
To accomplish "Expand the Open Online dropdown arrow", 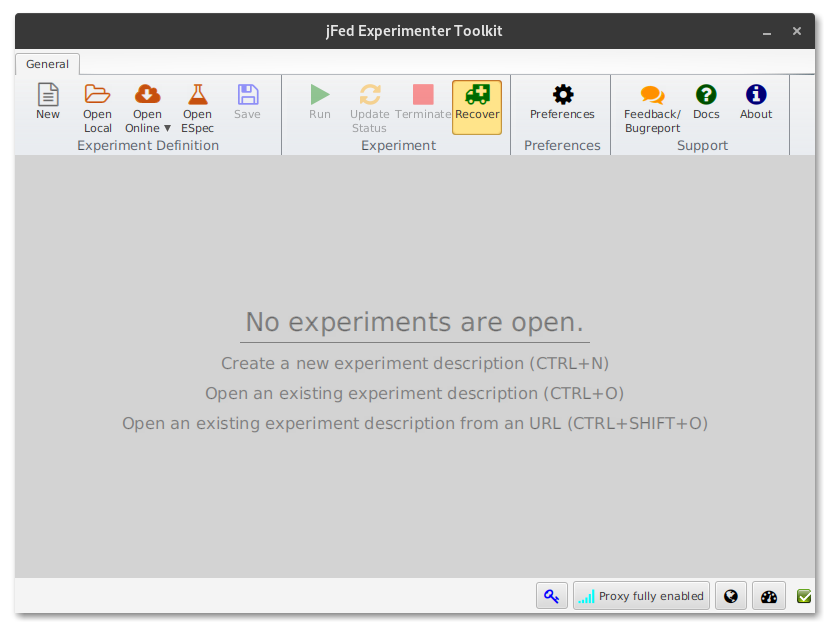I will click(x=167, y=128).
